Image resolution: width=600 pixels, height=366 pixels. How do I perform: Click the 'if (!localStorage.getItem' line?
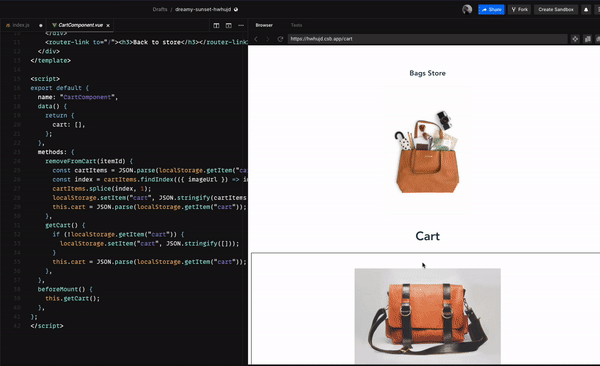click(118, 234)
